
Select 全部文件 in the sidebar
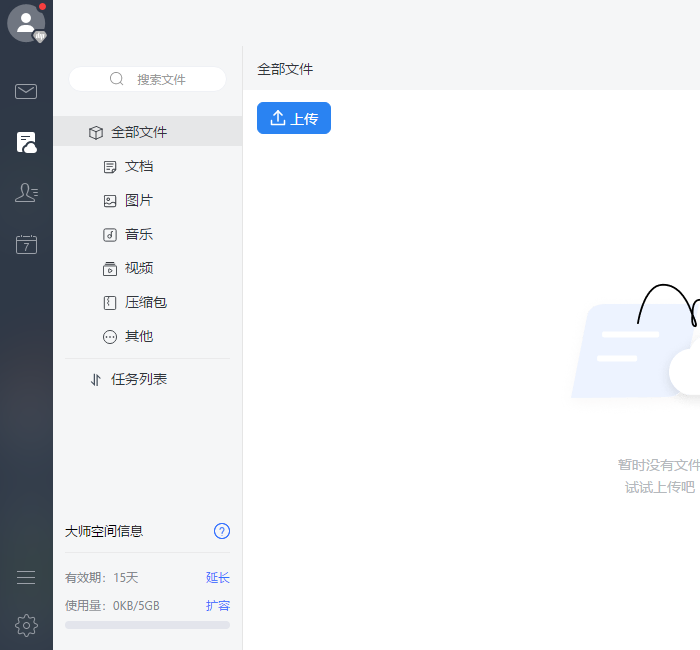pyautogui.click(x=148, y=131)
